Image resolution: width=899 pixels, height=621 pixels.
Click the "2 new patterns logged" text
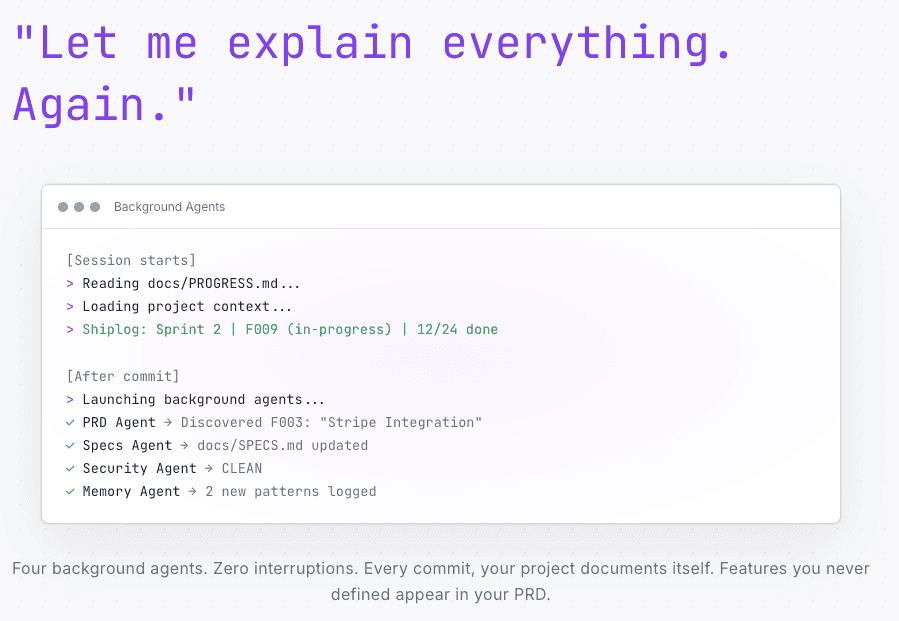click(291, 492)
